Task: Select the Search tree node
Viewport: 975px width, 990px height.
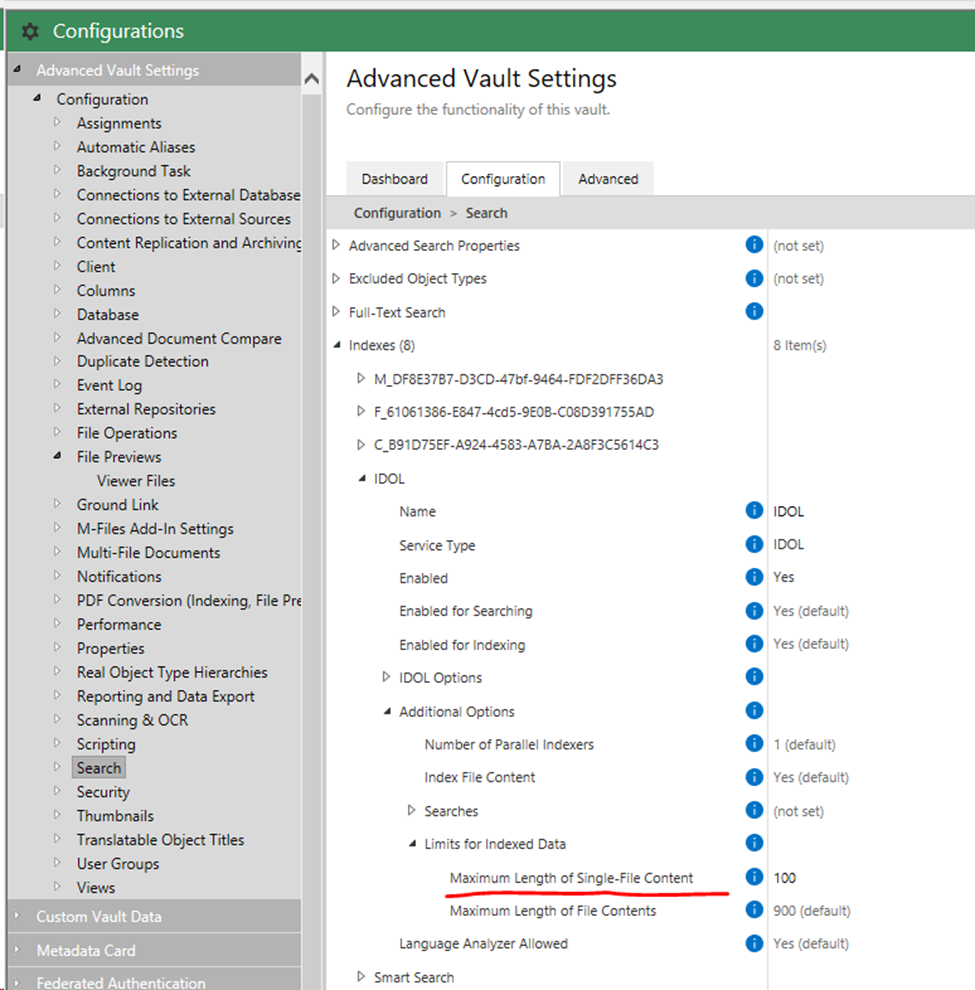Action: pos(99,768)
